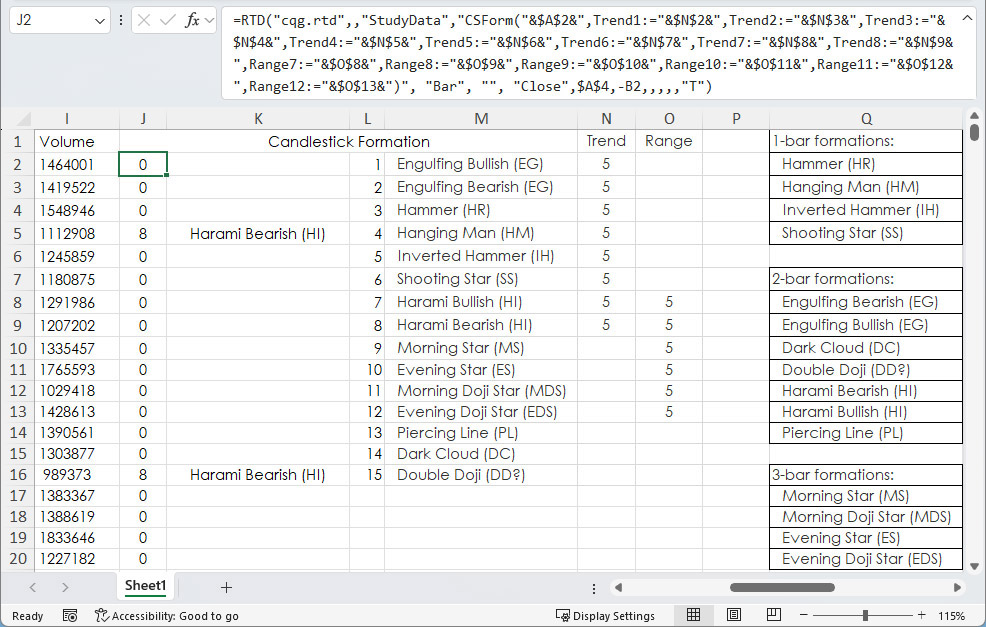Select the first Harami Bearish (HI) cell in column K
986x627 pixels.
pos(257,234)
